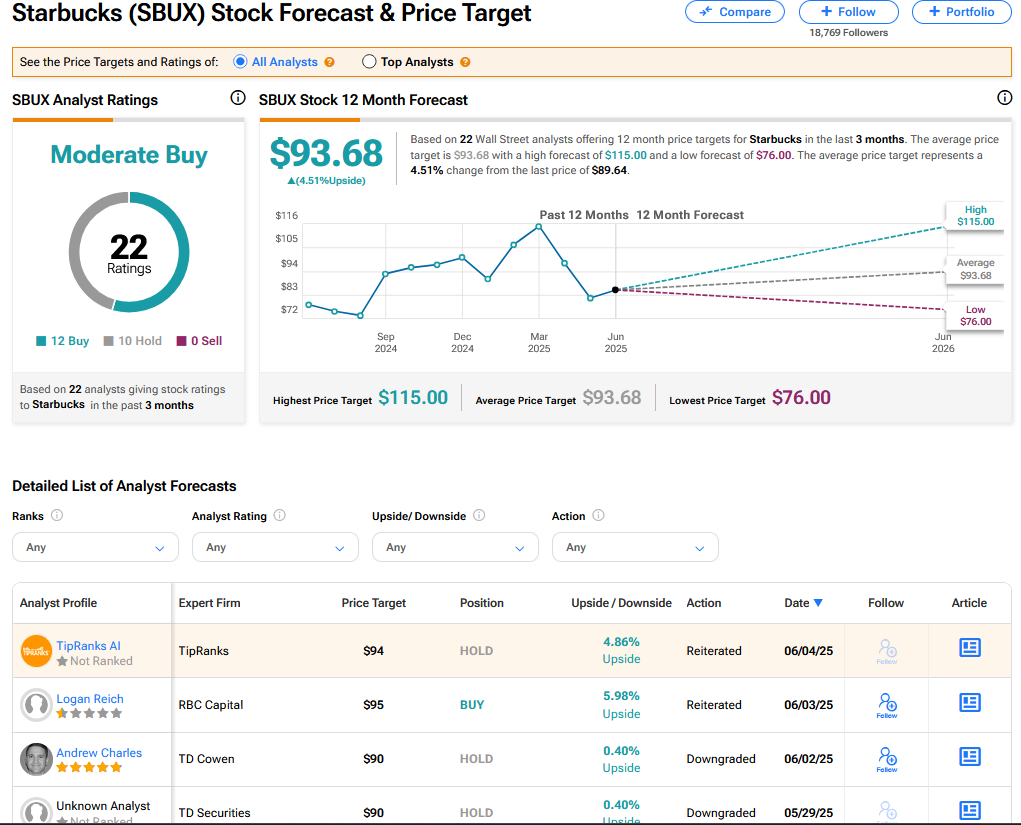1021x825 pixels.
Task: Open the article icon in Andrew Charles row
Action: (x=970, y=756)
